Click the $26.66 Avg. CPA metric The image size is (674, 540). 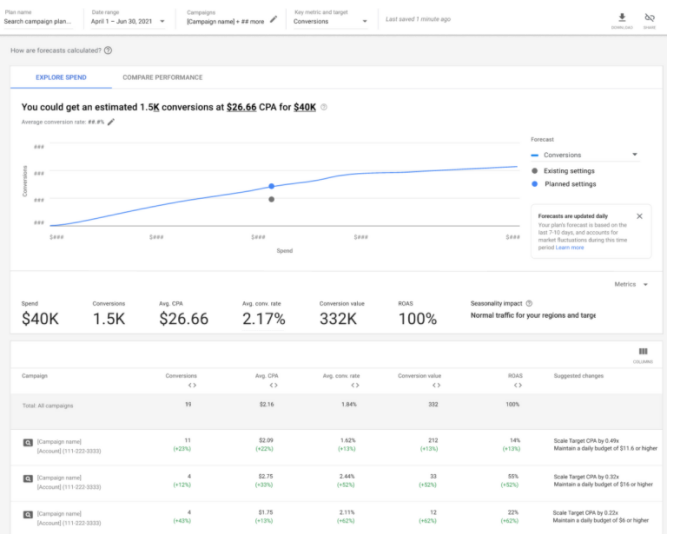(184, 319)
